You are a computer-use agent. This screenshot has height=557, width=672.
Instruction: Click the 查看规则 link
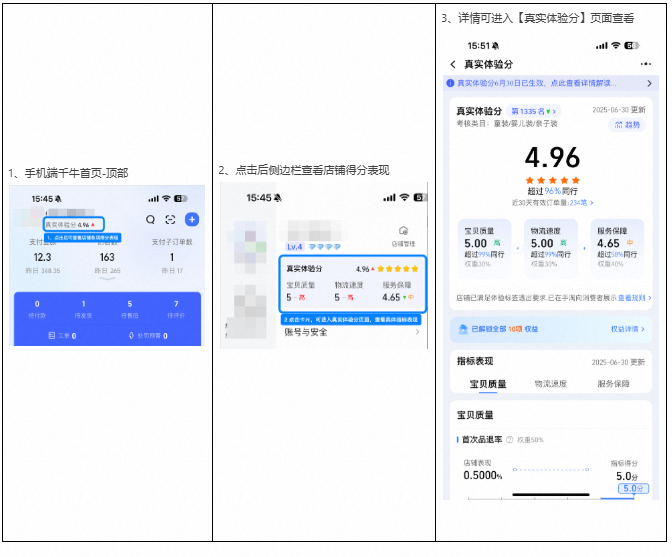(631, 298)
